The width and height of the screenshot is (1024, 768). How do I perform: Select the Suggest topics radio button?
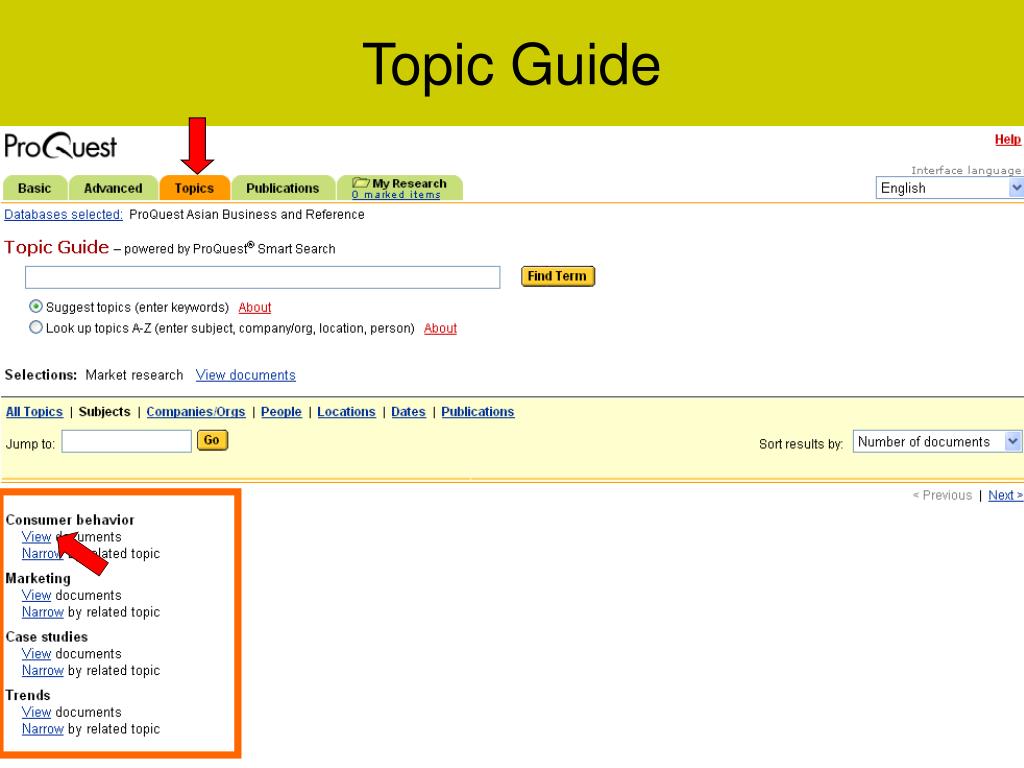point(36,306)
